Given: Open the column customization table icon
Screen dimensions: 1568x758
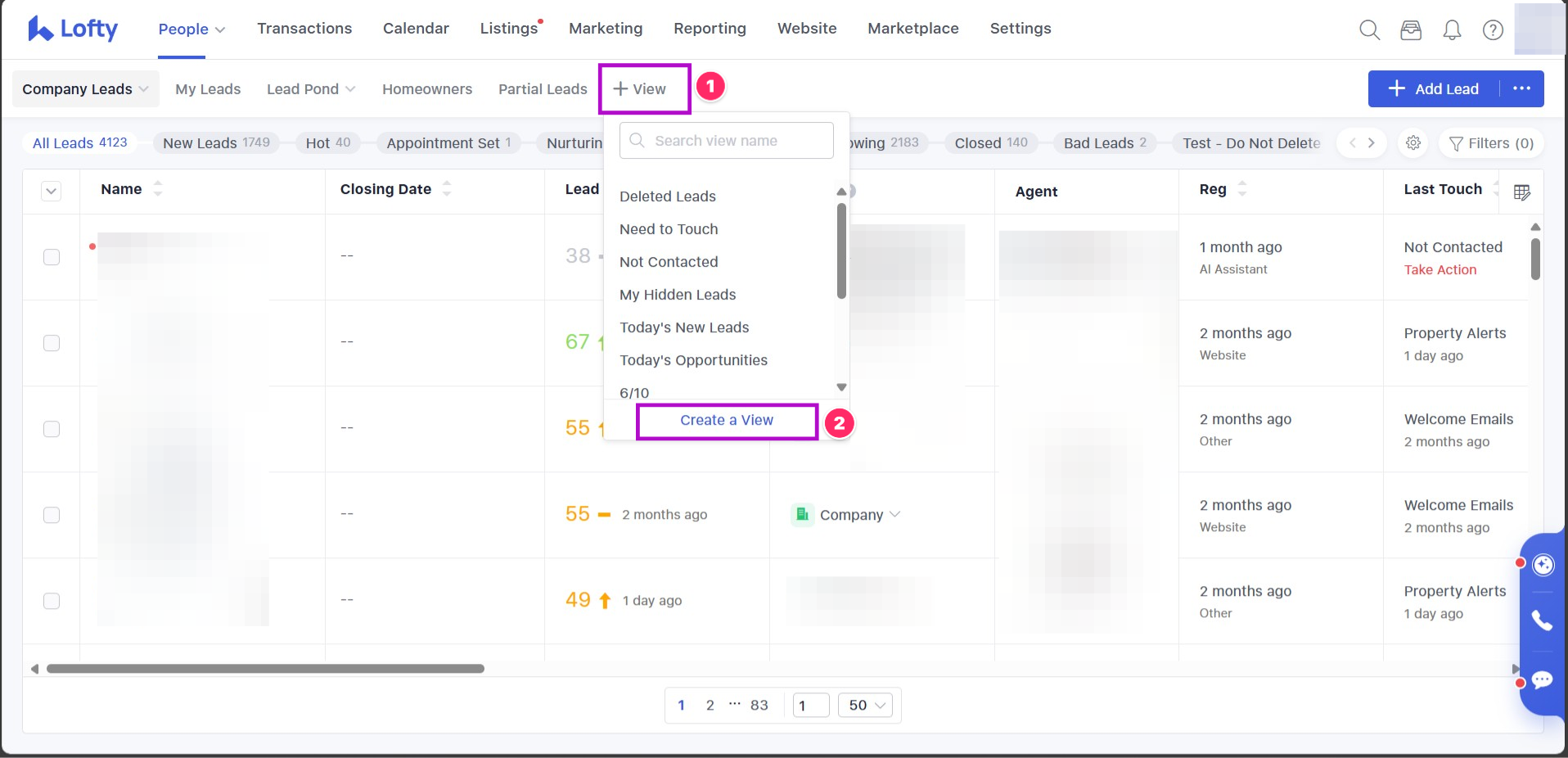Looking at the screenshot, I should point(1521,192).
